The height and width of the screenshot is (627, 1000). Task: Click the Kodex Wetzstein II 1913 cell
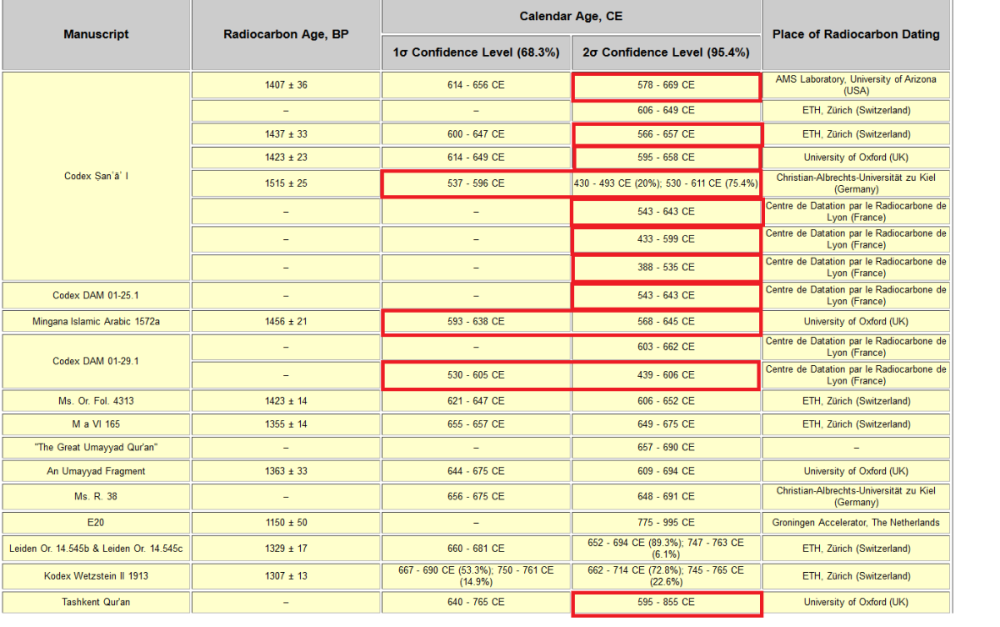coord(96,576)
